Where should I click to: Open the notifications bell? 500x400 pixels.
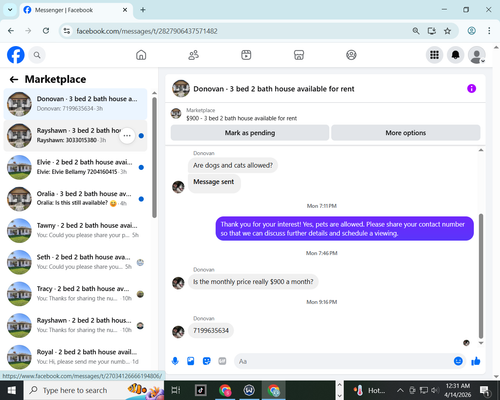coord(456,55)
